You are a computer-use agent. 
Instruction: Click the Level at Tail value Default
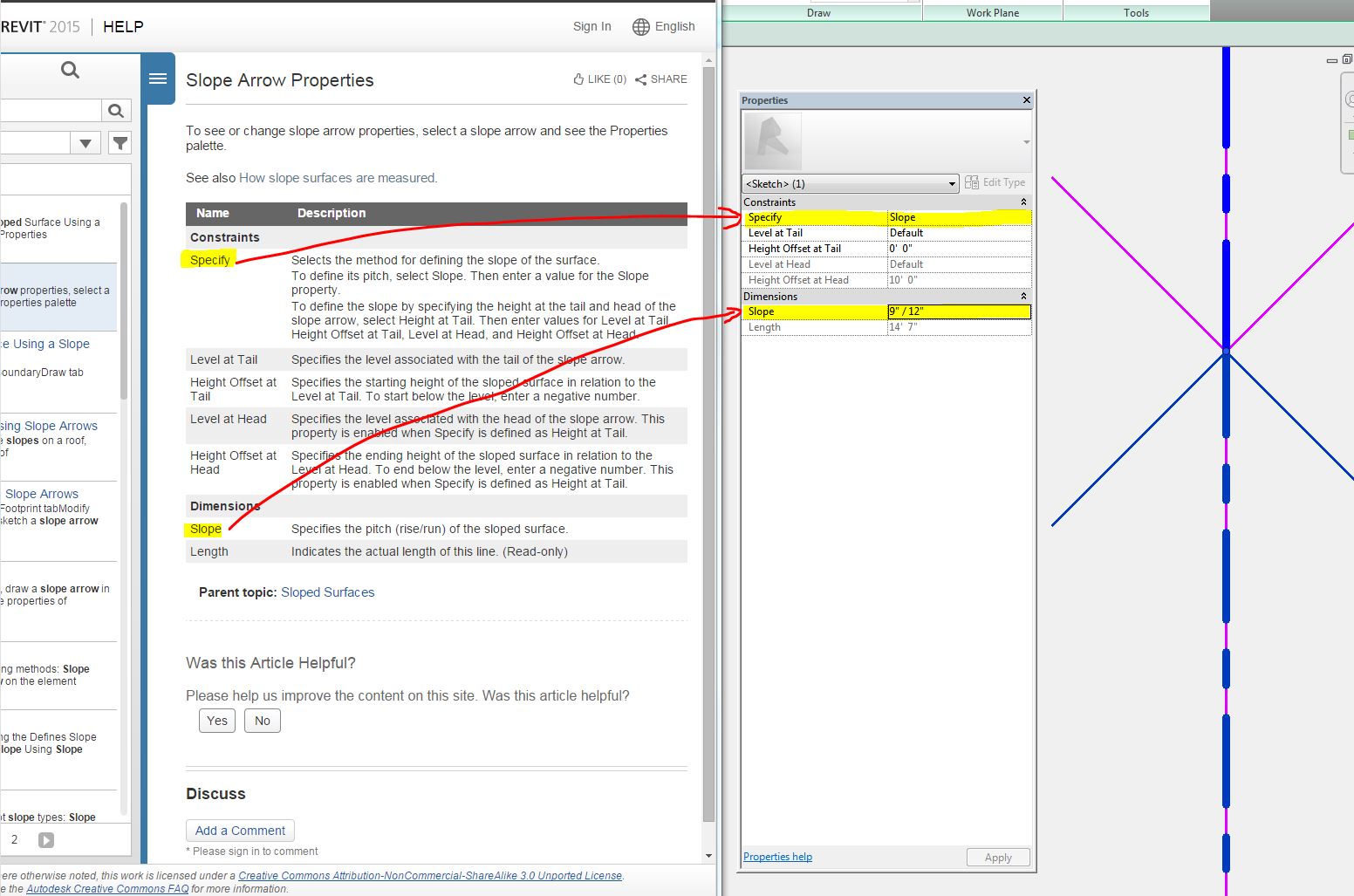[959, 233]
